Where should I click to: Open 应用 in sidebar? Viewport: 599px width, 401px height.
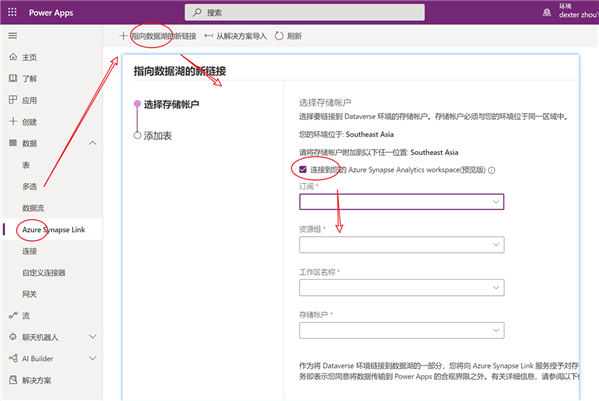point(29,100)
